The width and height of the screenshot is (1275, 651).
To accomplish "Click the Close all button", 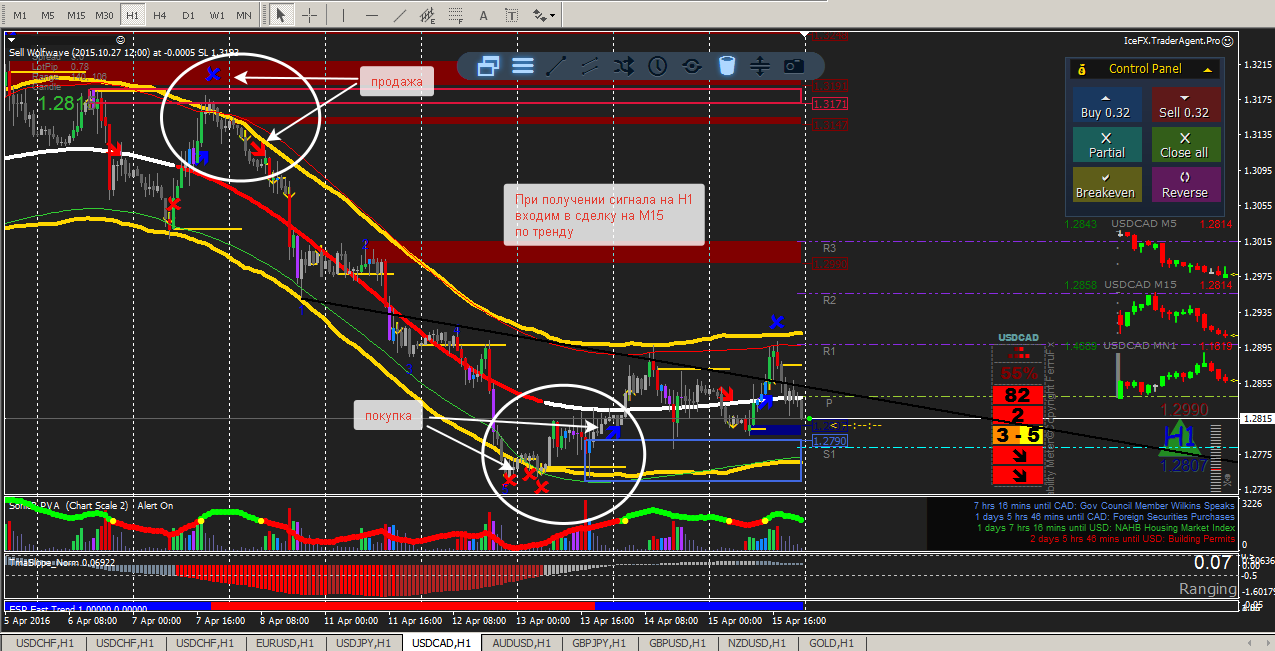I will [x=1184, y=145].
